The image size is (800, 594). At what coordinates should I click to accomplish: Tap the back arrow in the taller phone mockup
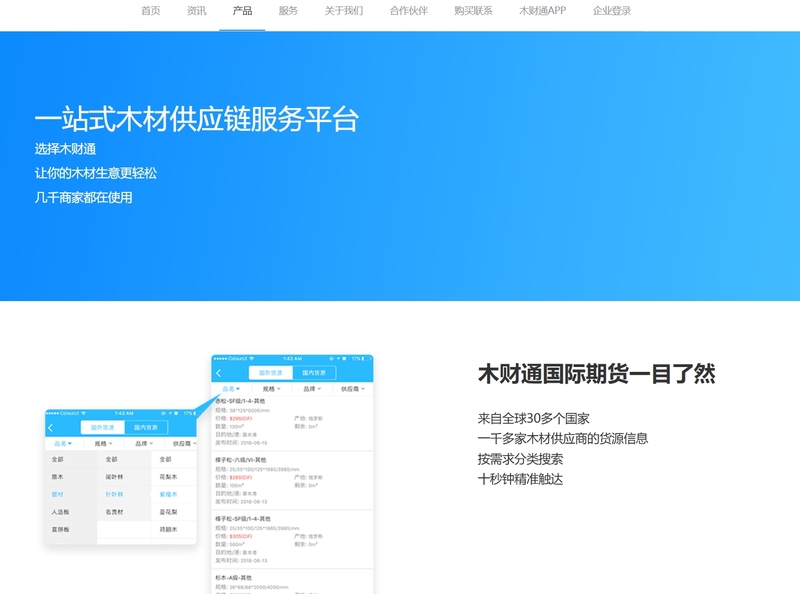pyautogui.click(x=219, y=373)
